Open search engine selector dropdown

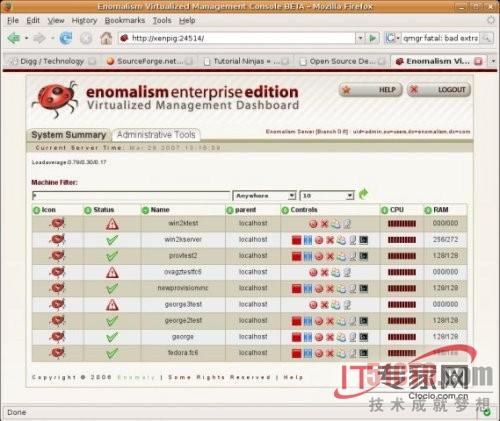[393, 38]
